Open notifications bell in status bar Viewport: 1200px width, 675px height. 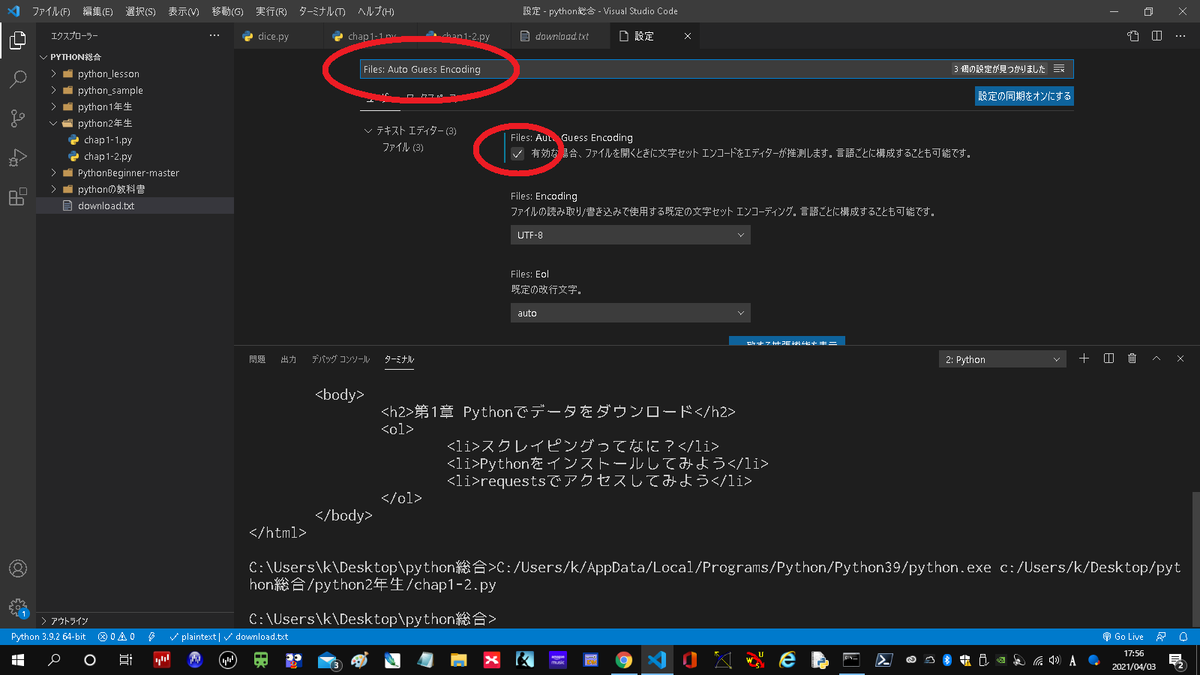point(1185,636)
